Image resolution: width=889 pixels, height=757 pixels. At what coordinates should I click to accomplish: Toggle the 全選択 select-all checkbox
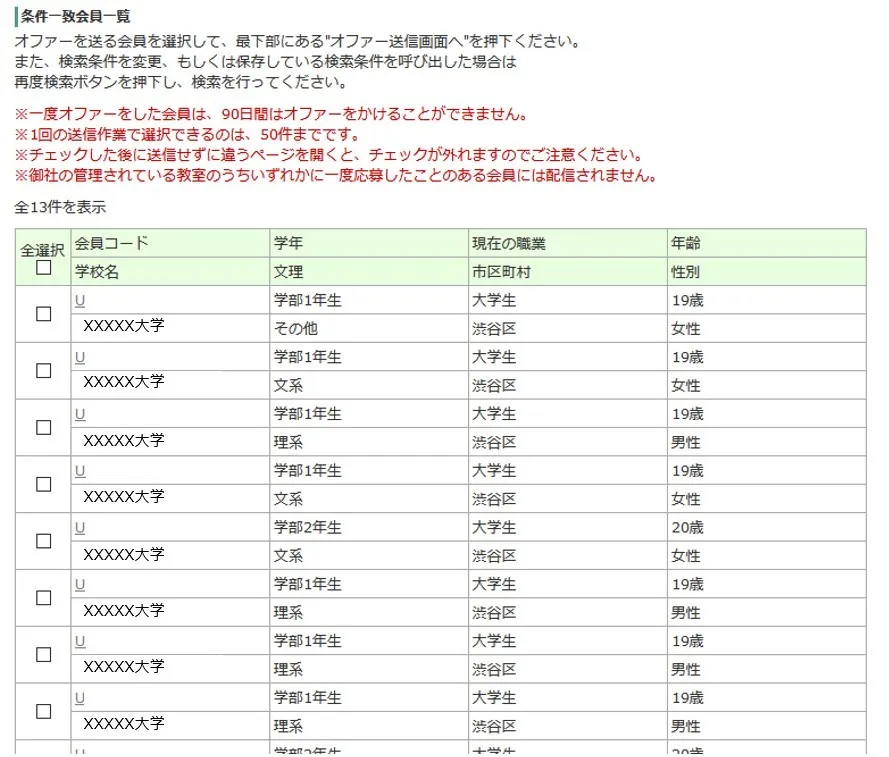43,268
